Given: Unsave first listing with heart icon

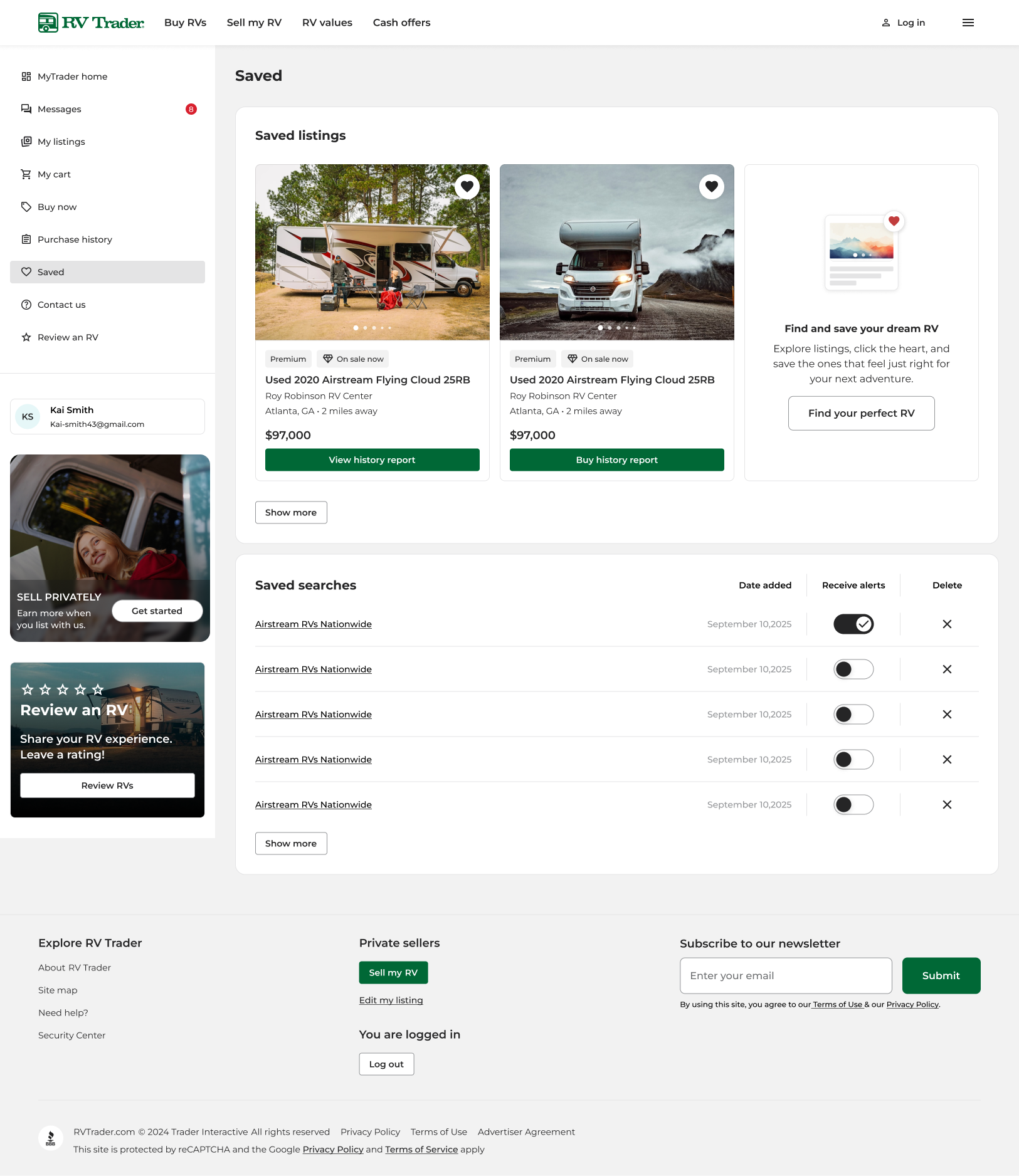Looking at the screenshot, I should point(467,187).
